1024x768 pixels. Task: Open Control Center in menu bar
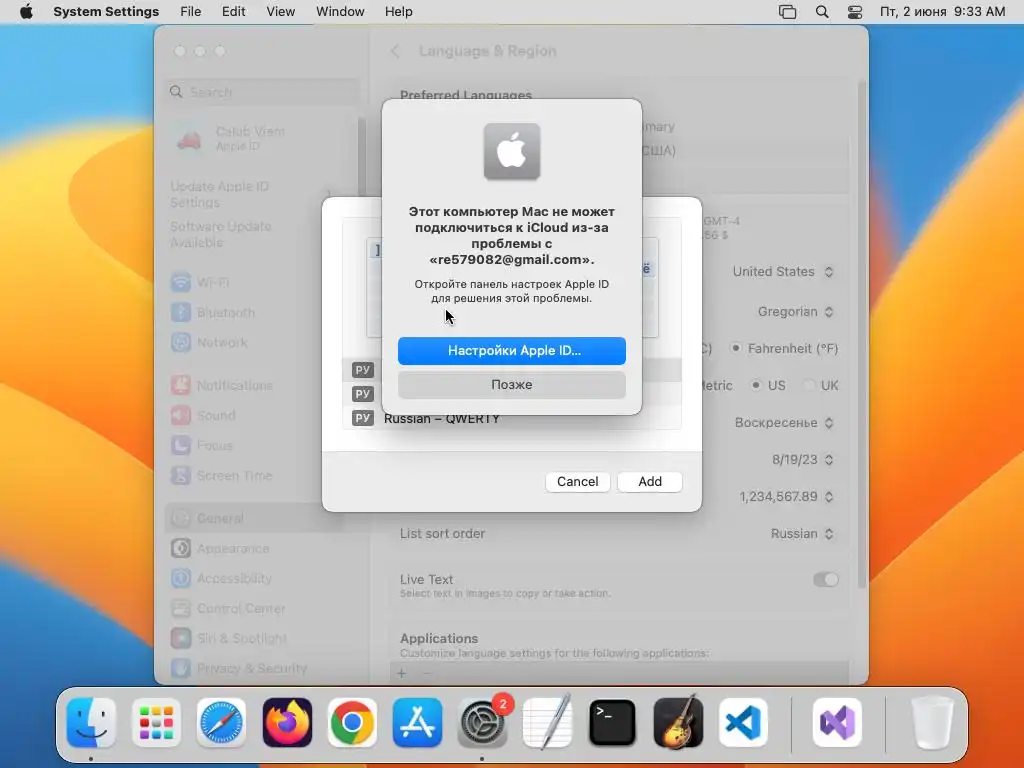(x=855, y=12)
